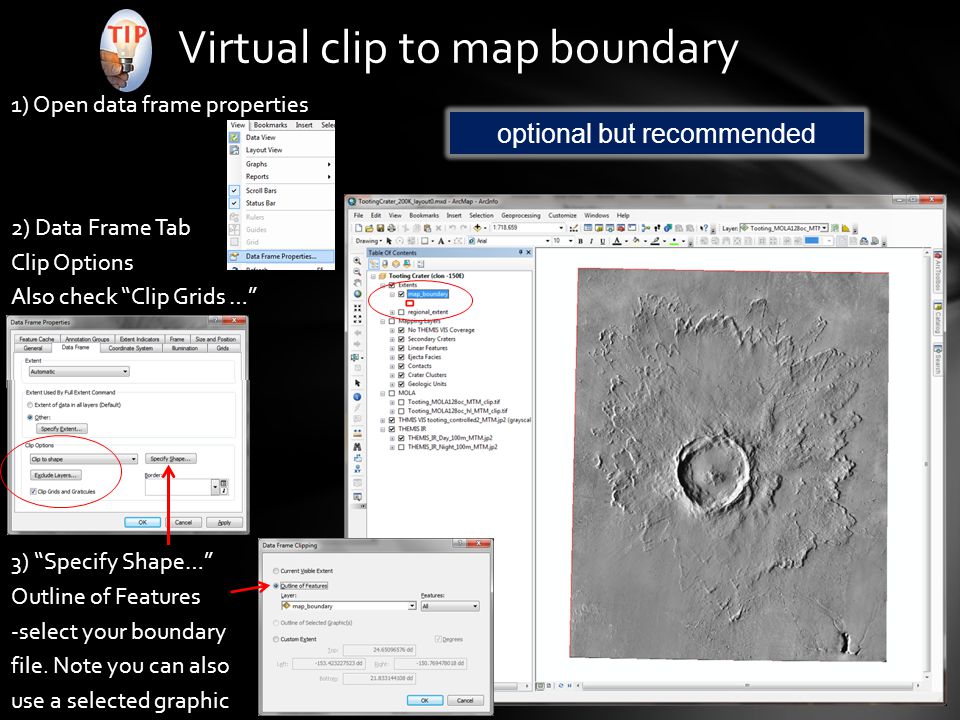Click the Open folder icon in ArcMap toolbar

pos(369,228)
